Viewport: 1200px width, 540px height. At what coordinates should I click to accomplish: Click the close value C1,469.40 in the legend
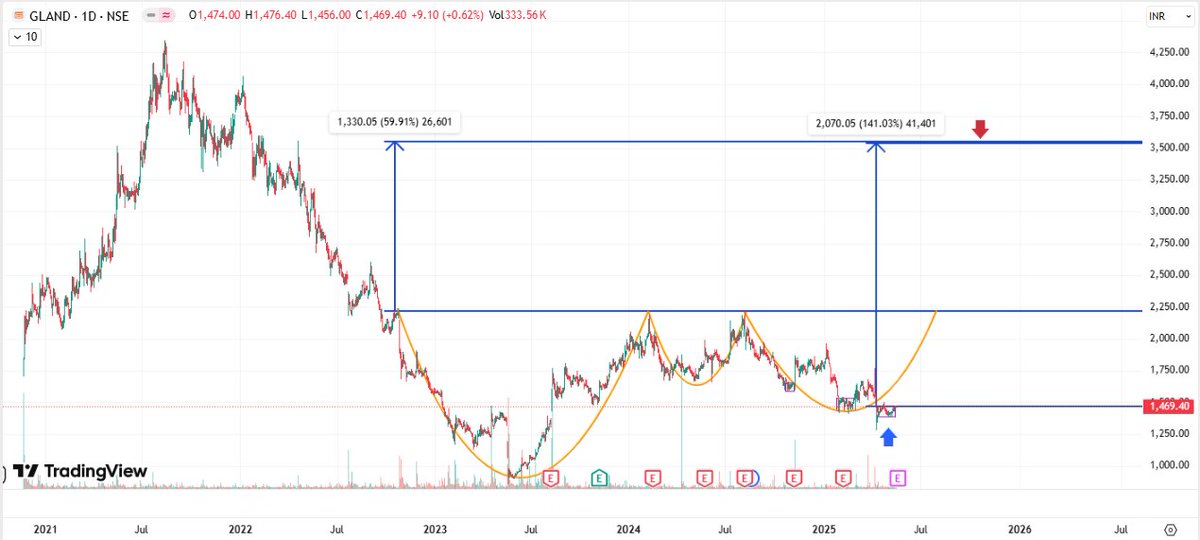pyautogui.click(x=381, y=15)
